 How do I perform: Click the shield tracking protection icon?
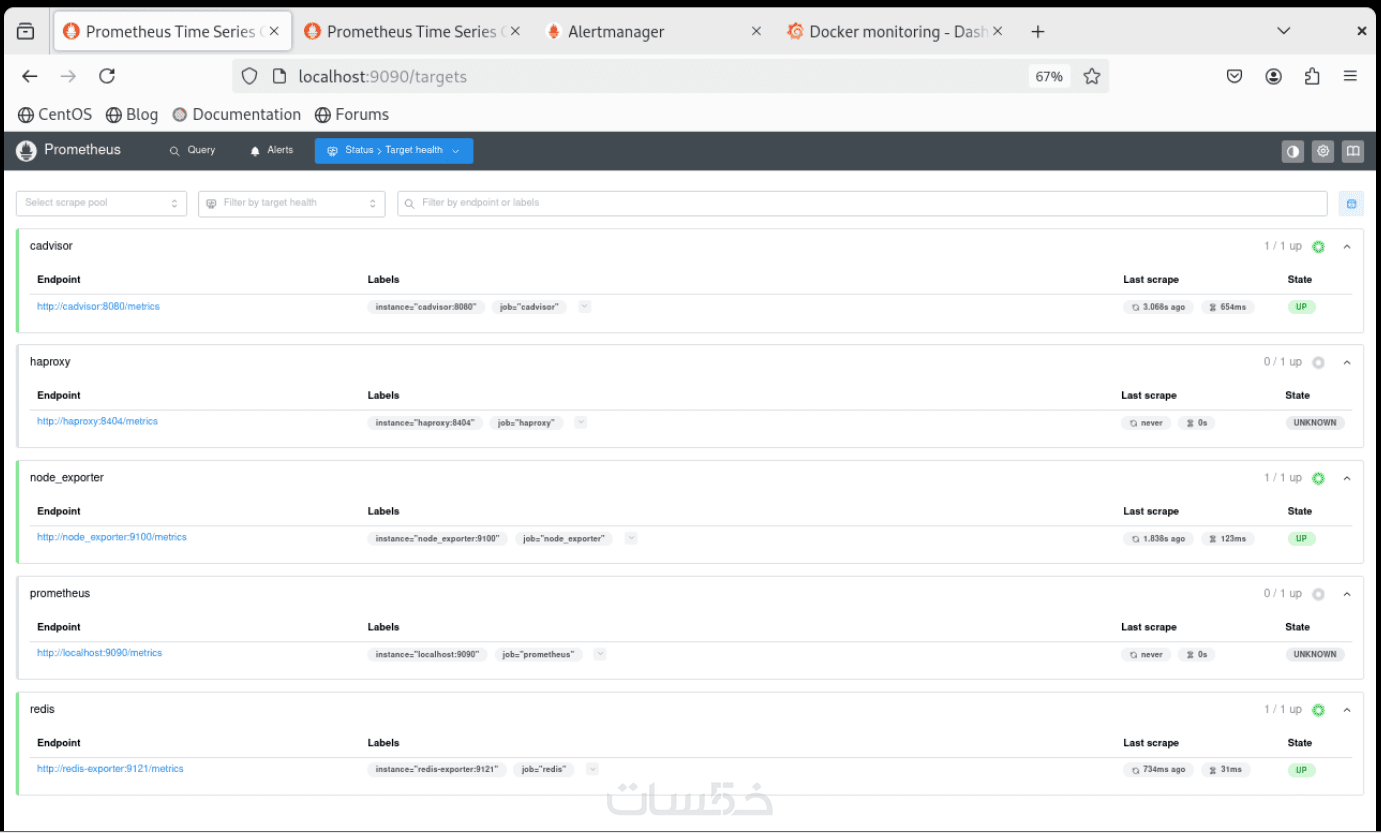click(250, 76)
